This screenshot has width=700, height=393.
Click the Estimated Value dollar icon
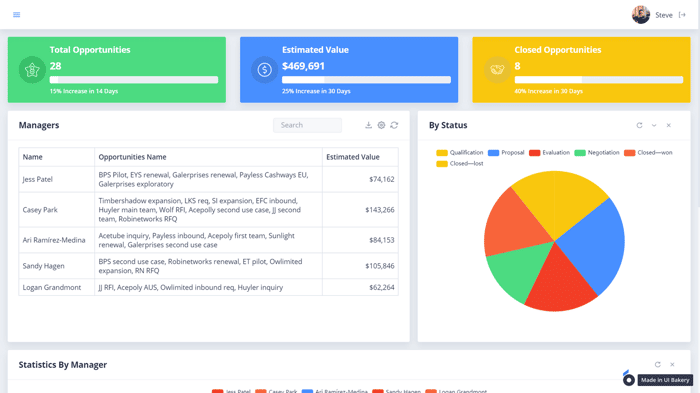click(x=264, y=70)
